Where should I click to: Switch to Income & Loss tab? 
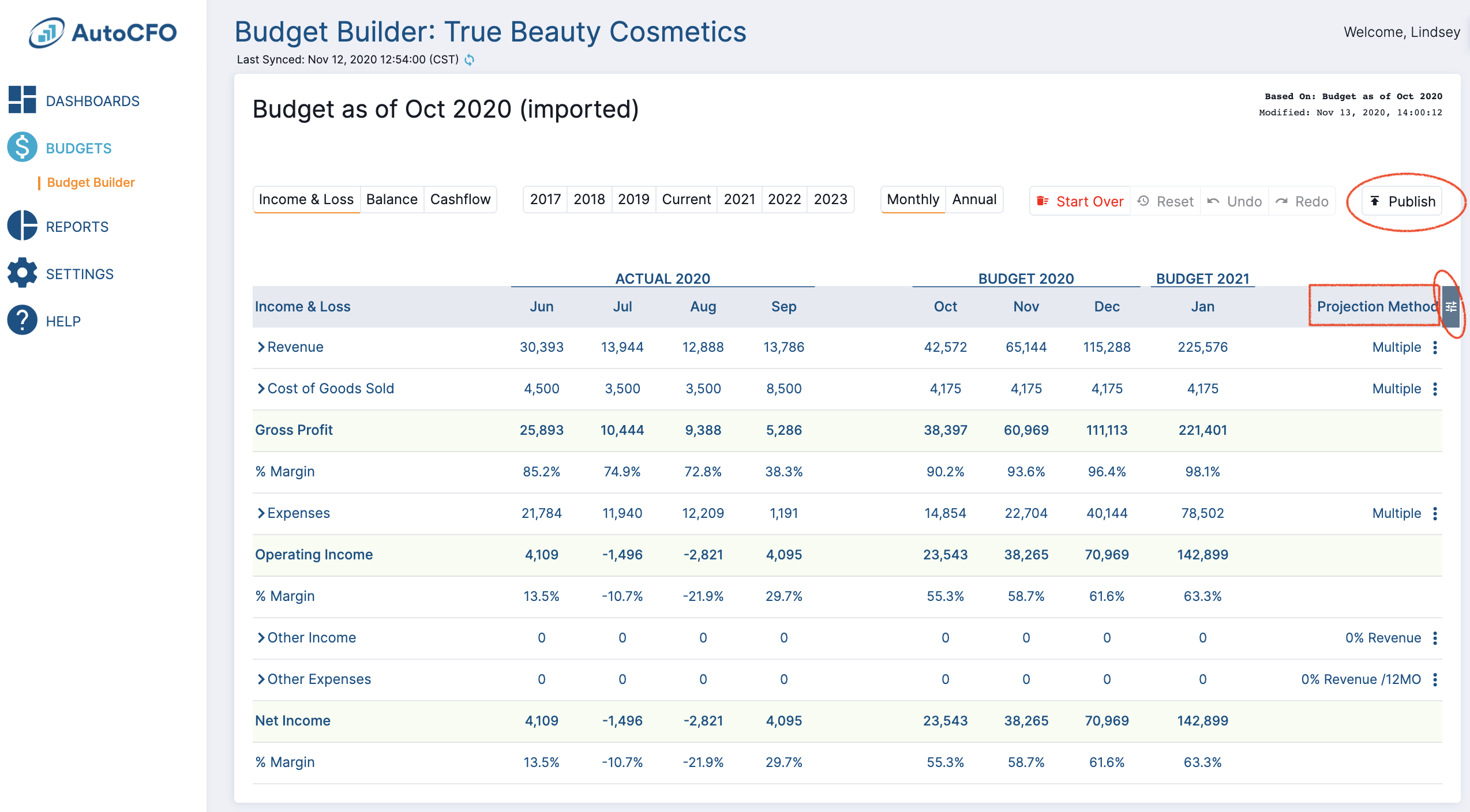(x=306, y=200)
